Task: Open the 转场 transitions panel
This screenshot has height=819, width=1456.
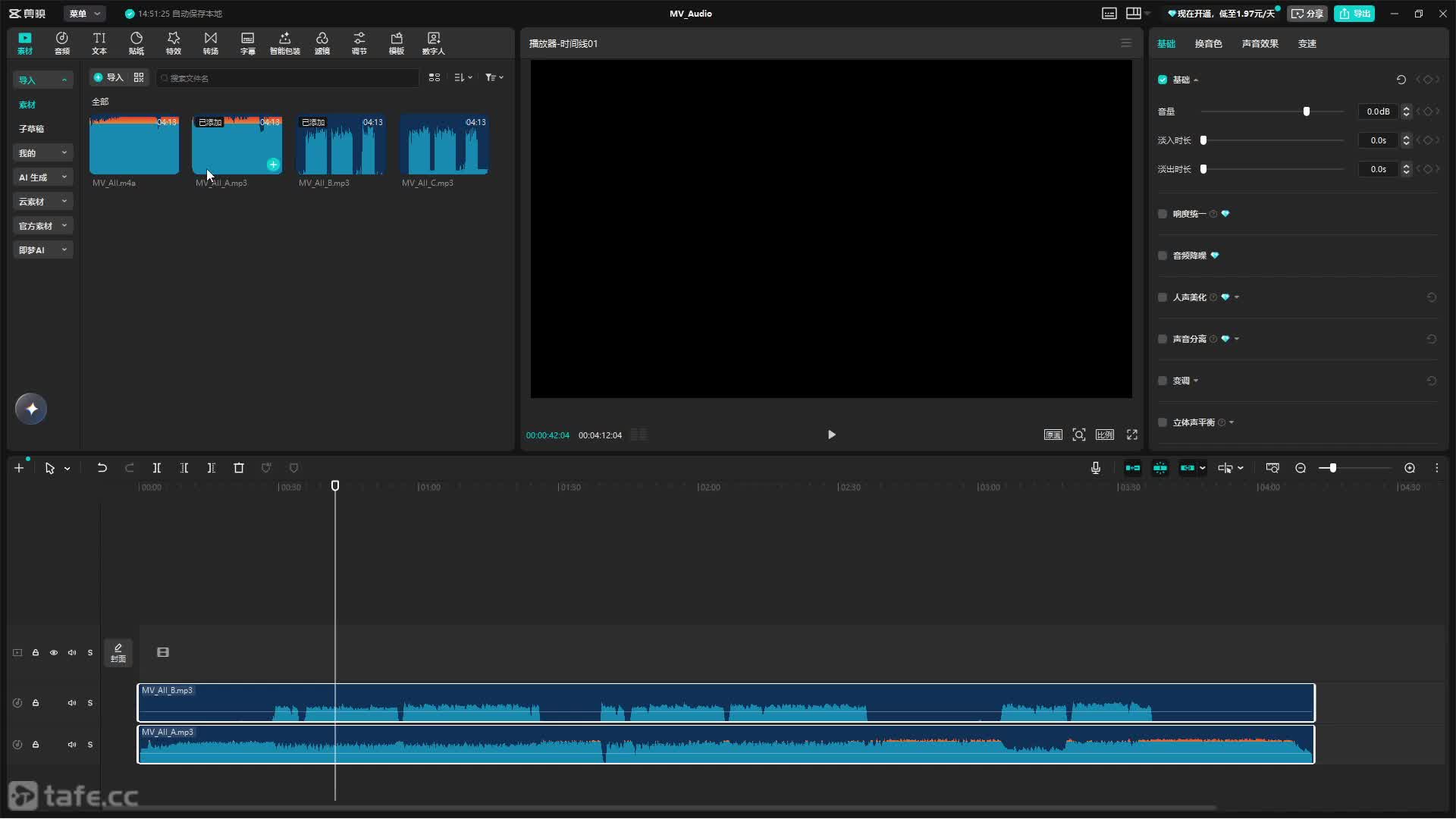Action: pyautogui.click(x=211, y=43)
